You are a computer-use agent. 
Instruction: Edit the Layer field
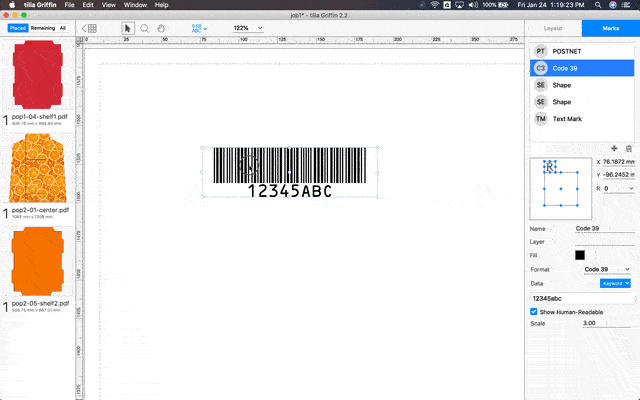(x=603, y=242)
